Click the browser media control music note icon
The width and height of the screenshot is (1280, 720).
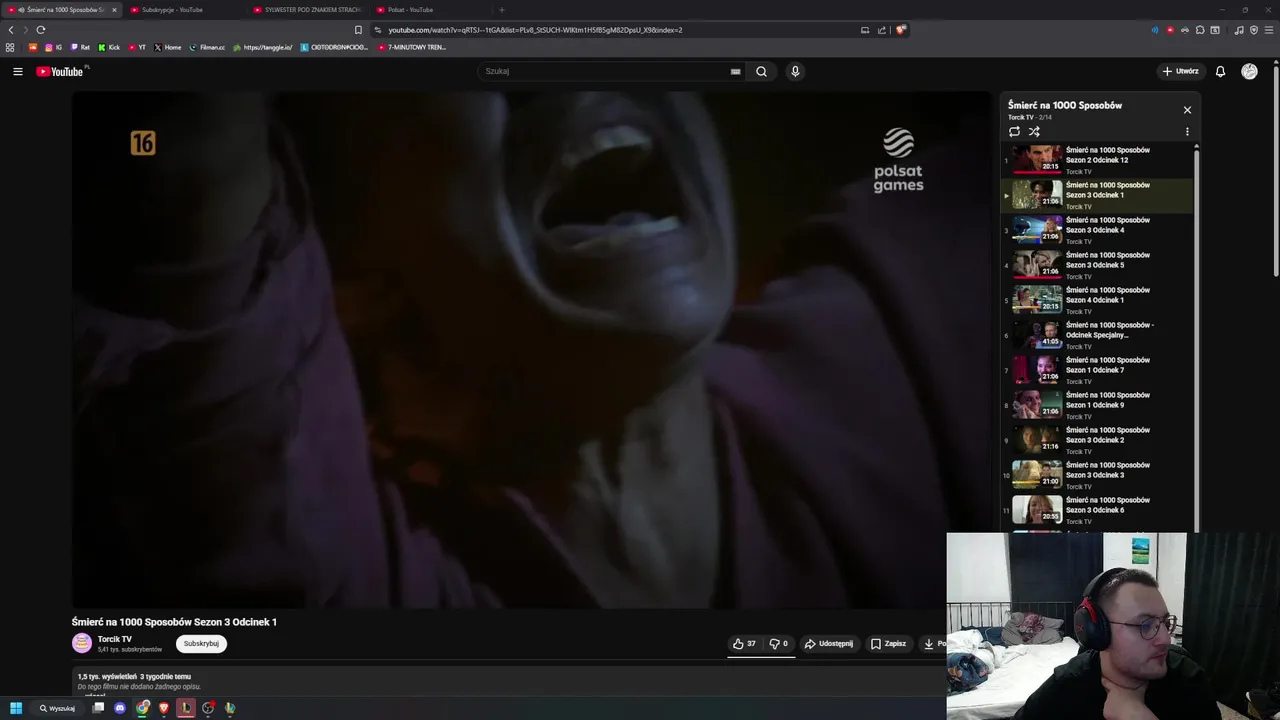(x=1239, y=30)
